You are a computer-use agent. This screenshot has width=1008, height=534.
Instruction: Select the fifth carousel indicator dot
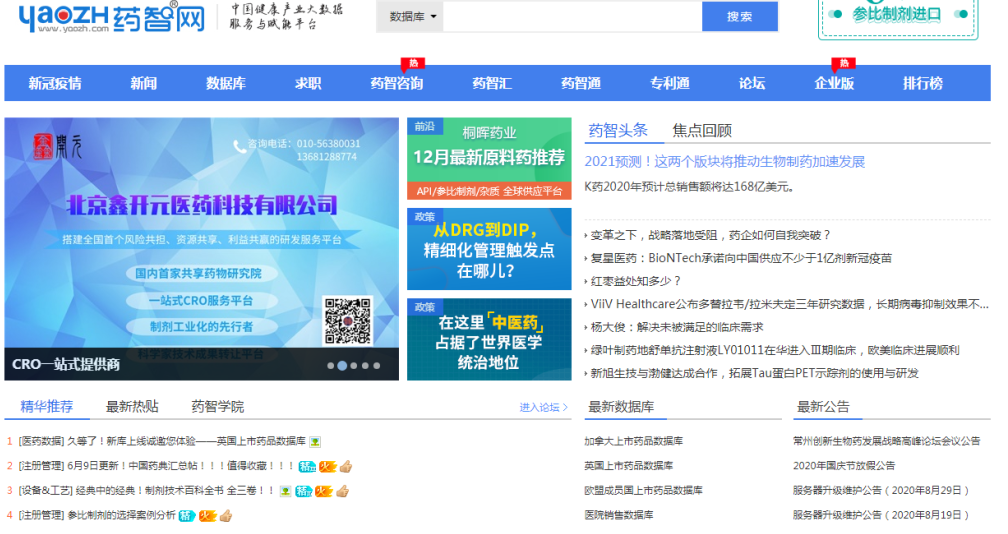pos(377,366)
